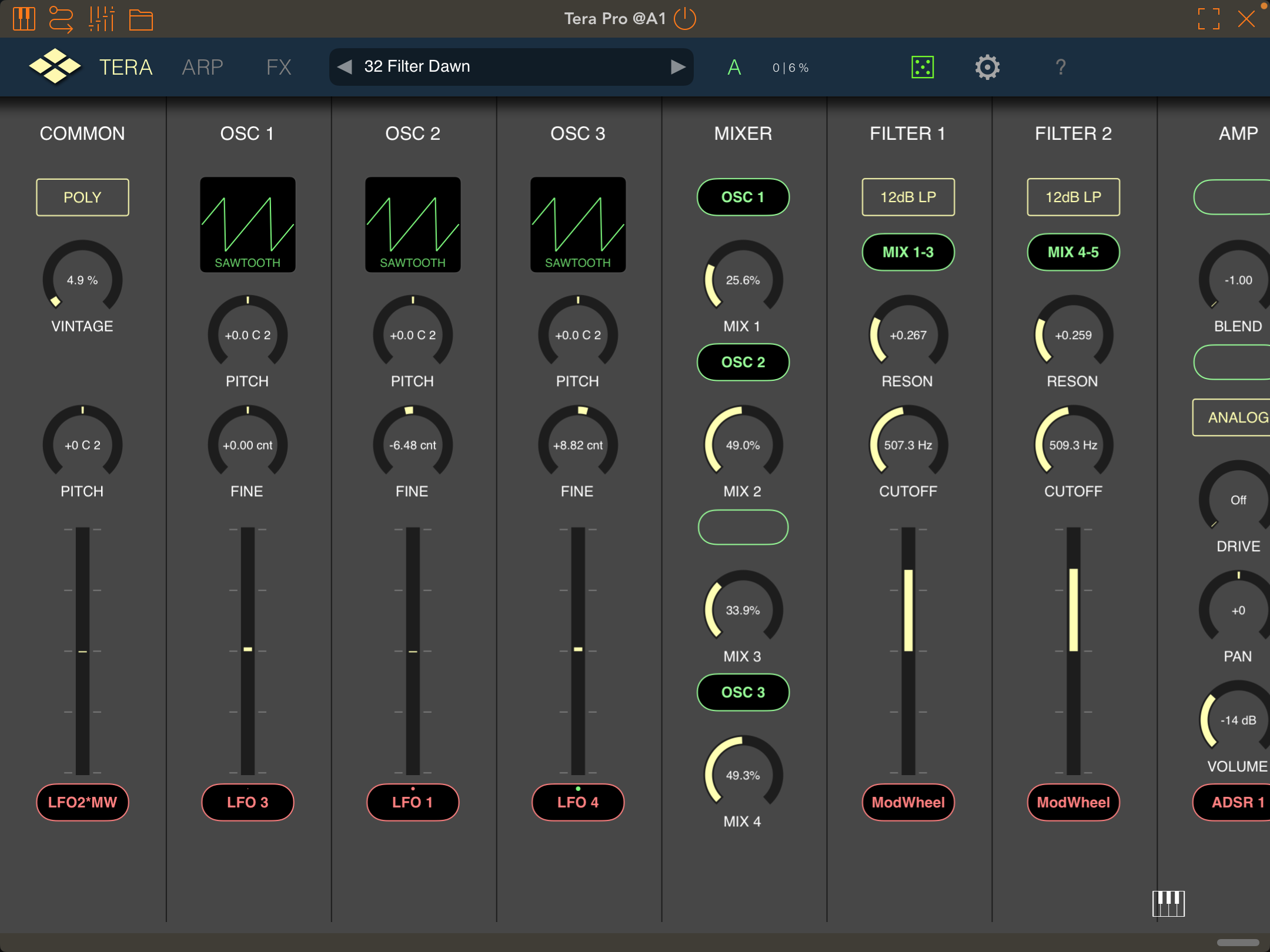Select the OSC 2 sawtooth waveform display

click(413, 224)
